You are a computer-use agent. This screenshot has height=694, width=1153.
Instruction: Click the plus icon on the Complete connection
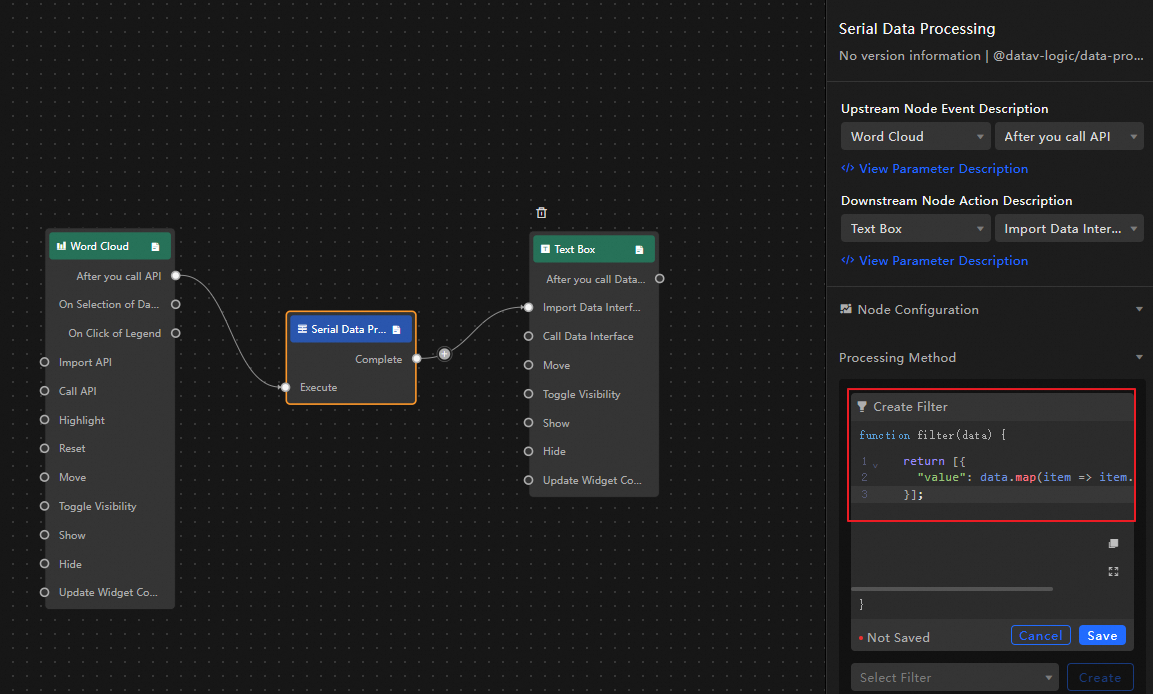[444, 354]
